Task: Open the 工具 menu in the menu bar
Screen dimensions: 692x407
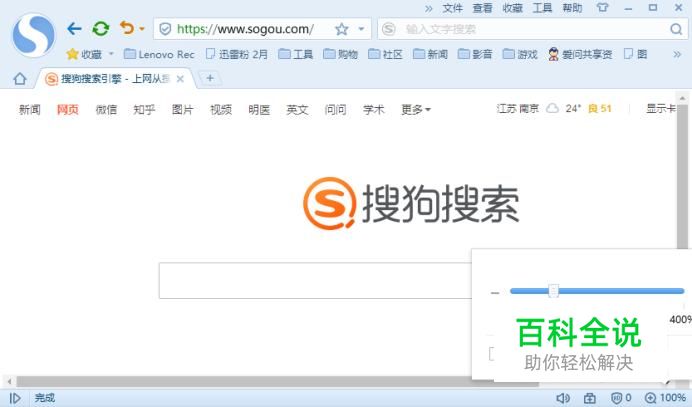Action: 542,8
